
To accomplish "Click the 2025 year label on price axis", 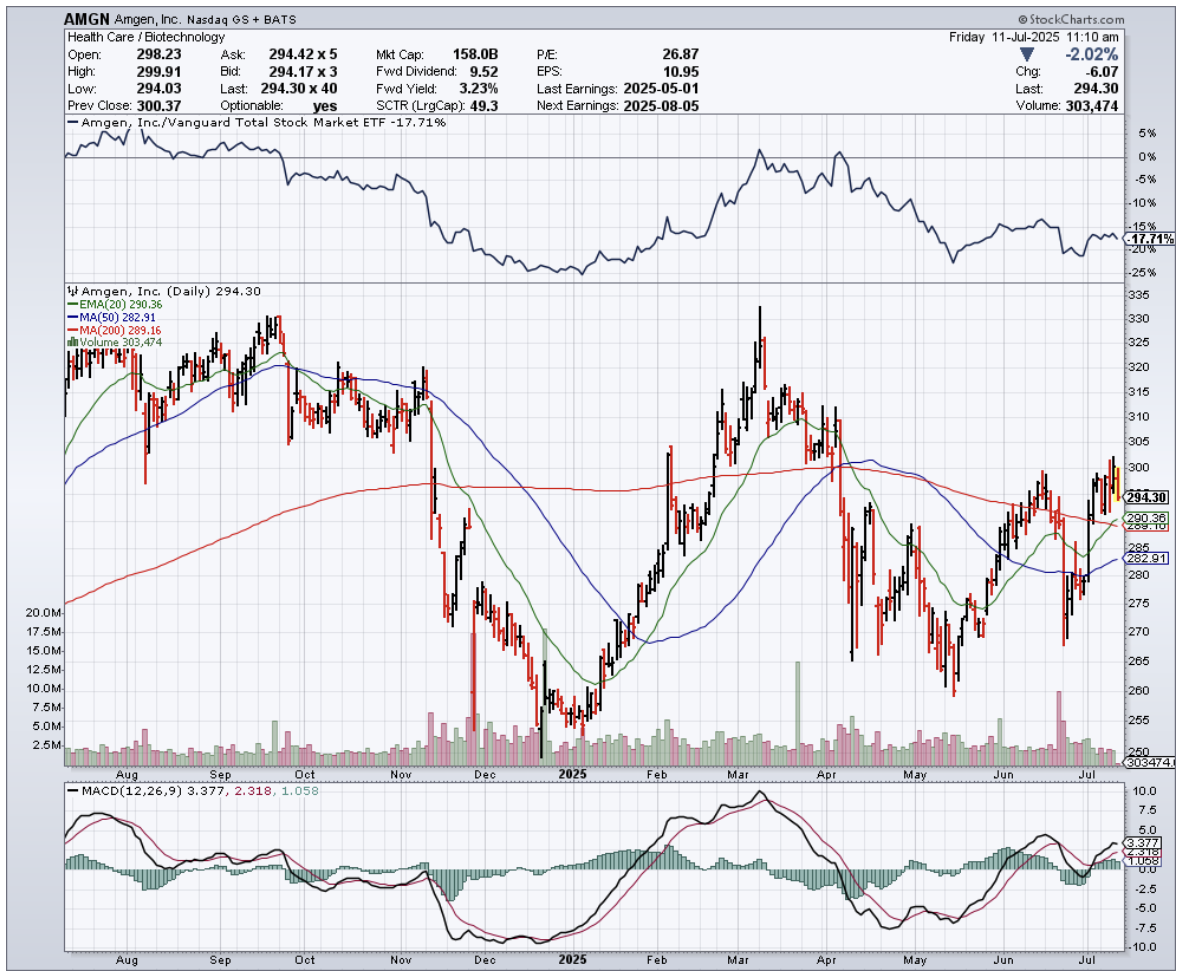I will click(x=573, y=773).
